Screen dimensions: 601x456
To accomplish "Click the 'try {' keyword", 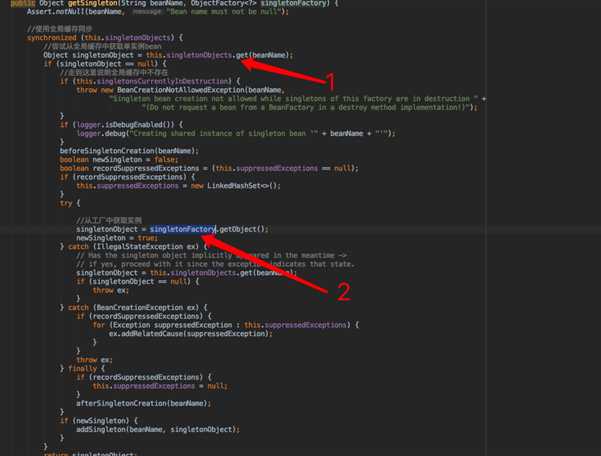I will click(x=70, y=203).
